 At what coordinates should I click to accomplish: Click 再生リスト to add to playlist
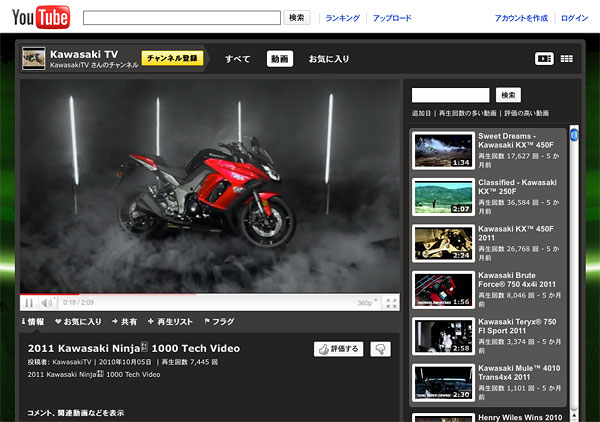(x=170, y=322)
